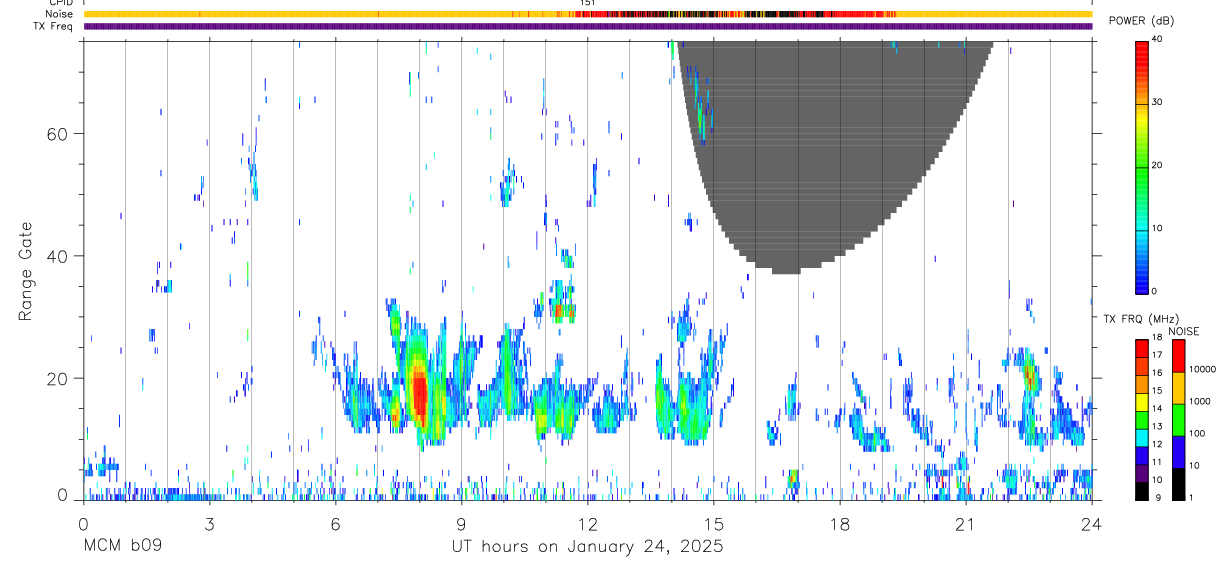Screen dimensions: 1228x567
Task: Click the '1000' noise scale label
Action: point(1199,401)
